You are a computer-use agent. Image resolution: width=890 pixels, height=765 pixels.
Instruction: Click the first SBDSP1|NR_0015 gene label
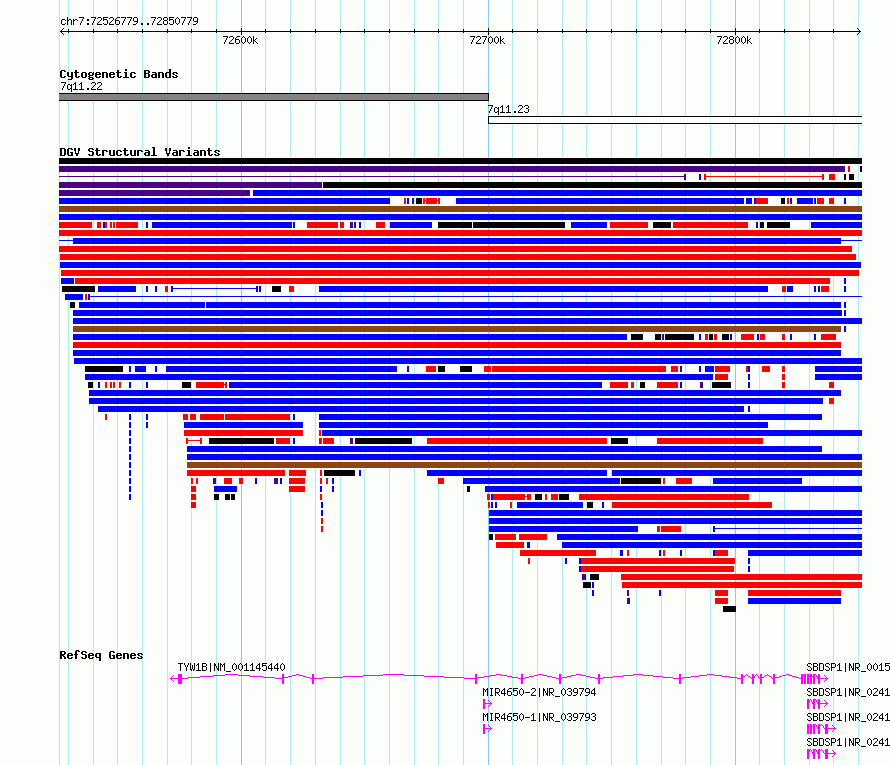tap(848, 667)
